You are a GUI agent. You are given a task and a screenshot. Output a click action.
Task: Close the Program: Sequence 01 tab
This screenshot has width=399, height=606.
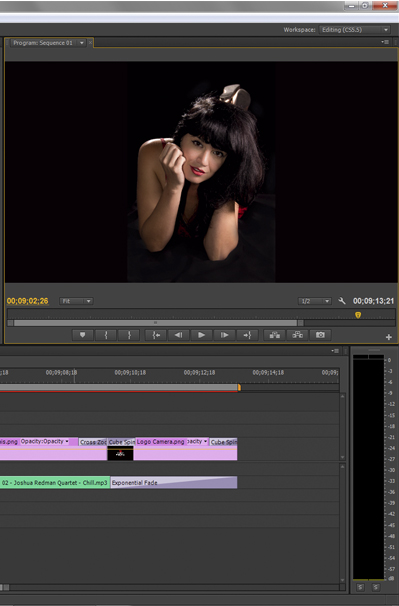(90, 43)
